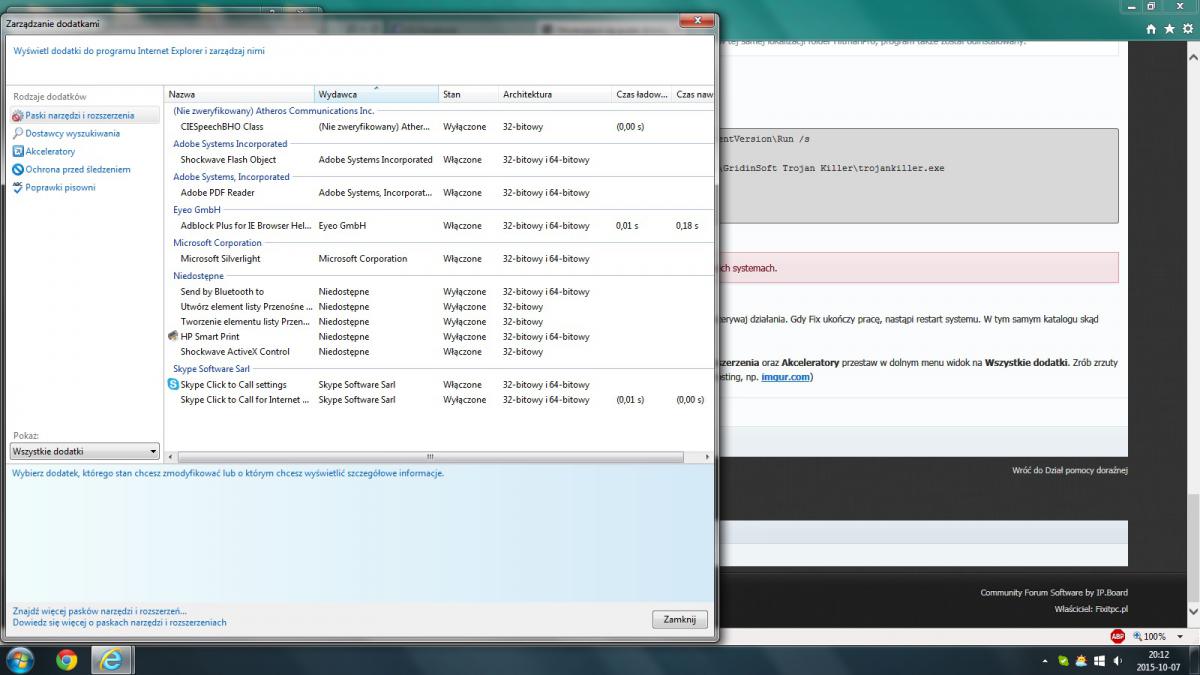Sort list by Czas ładowania column
The width and height of the screenshot is (1200, 675).
[x=642, y=94]
